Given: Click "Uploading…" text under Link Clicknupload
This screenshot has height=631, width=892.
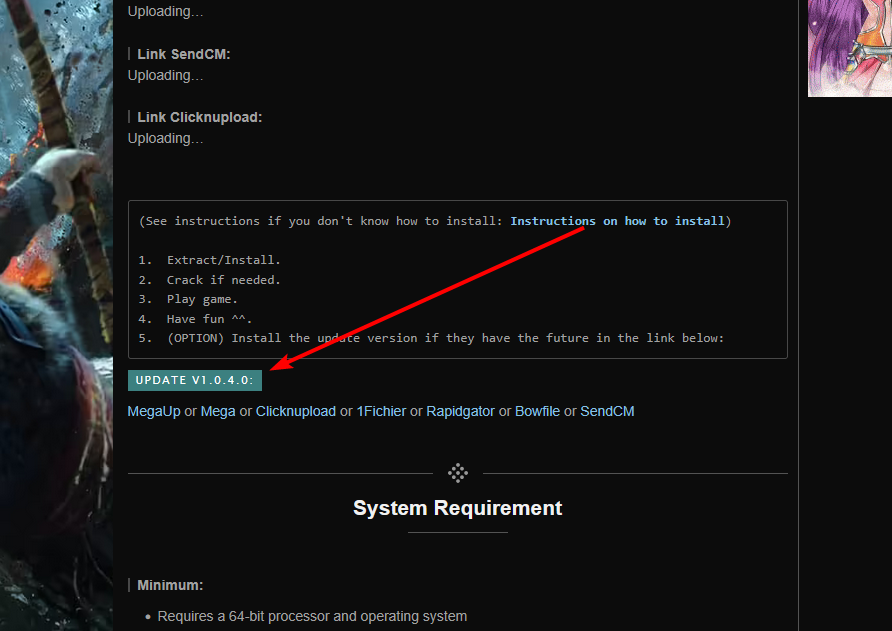Looking at the screenshot, I should pyautogui.click(x=165, y=138).
